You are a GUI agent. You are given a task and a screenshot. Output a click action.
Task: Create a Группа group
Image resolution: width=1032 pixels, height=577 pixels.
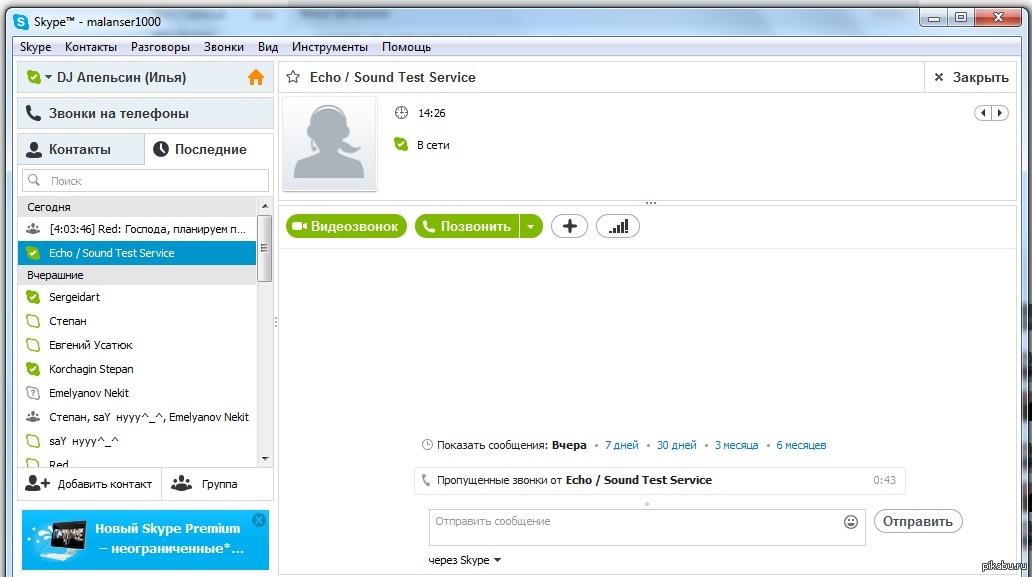point(217,484)
